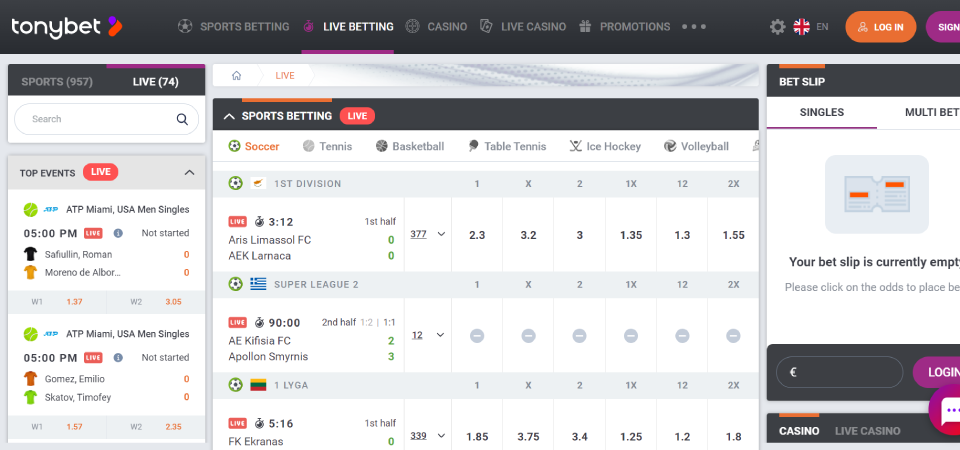Switch to LIVE (74) tab
The height and width of the screenshot is (450, 960).
pyautogui.click(x=156, y=81)
